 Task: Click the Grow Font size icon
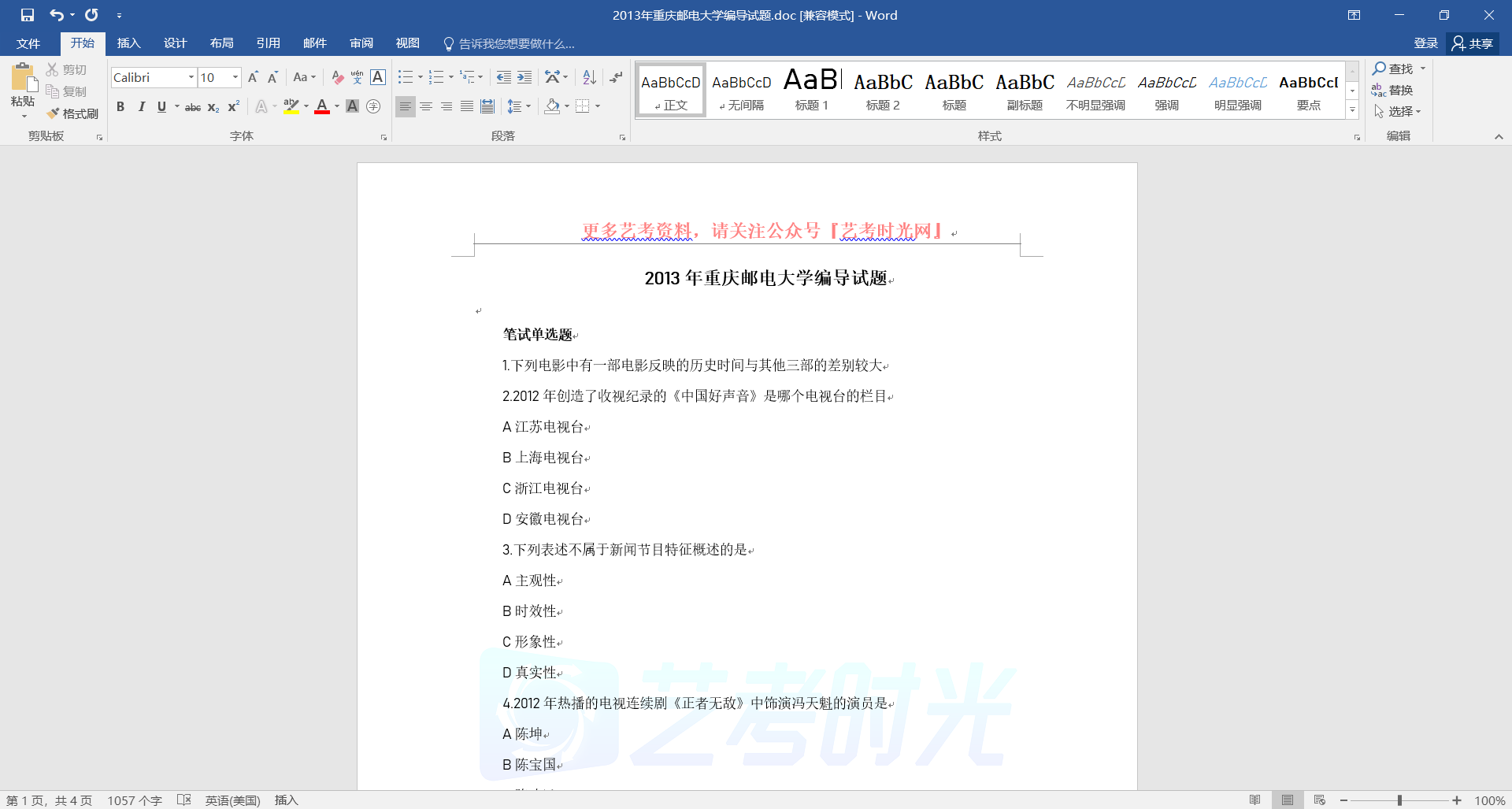253,77
